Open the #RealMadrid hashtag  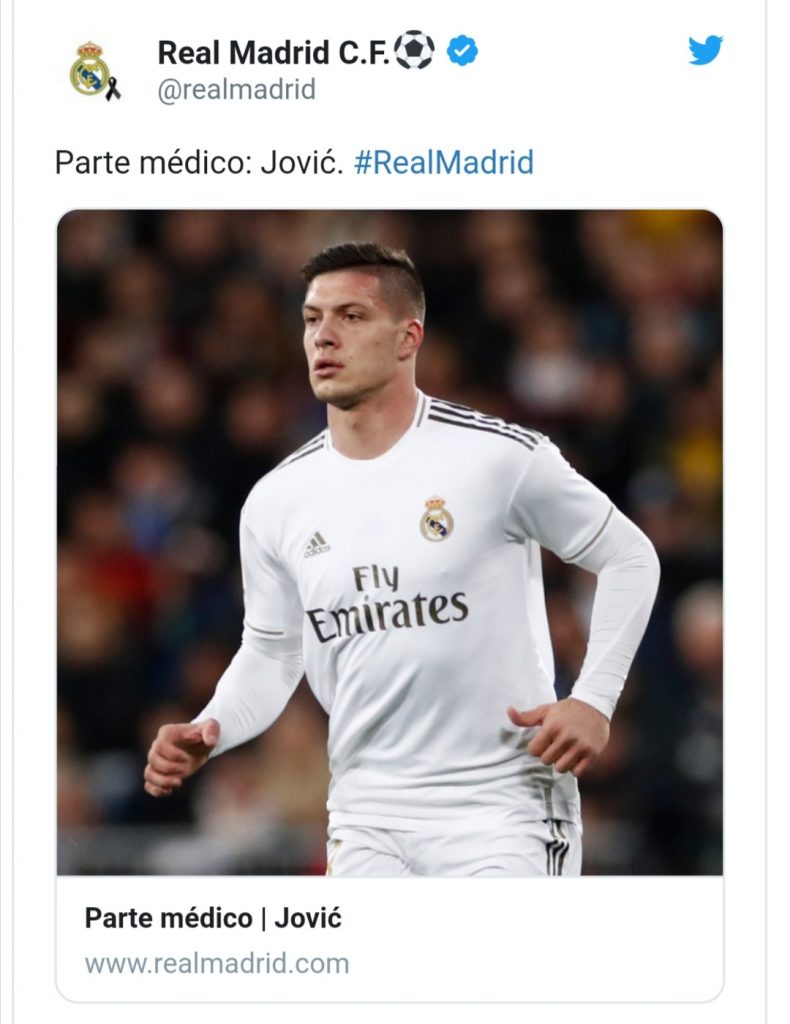click(443, 162)
